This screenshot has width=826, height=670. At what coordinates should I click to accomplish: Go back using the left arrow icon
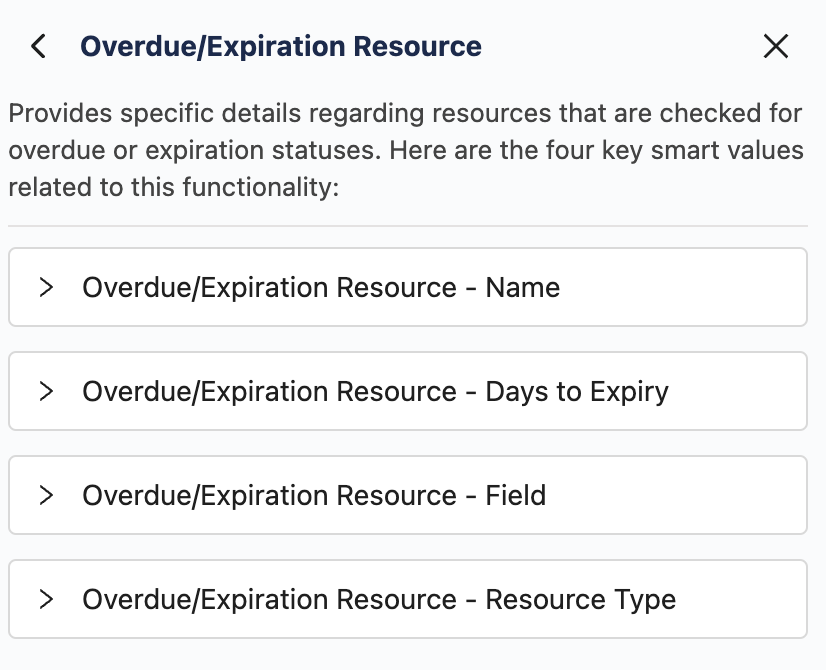39,46
